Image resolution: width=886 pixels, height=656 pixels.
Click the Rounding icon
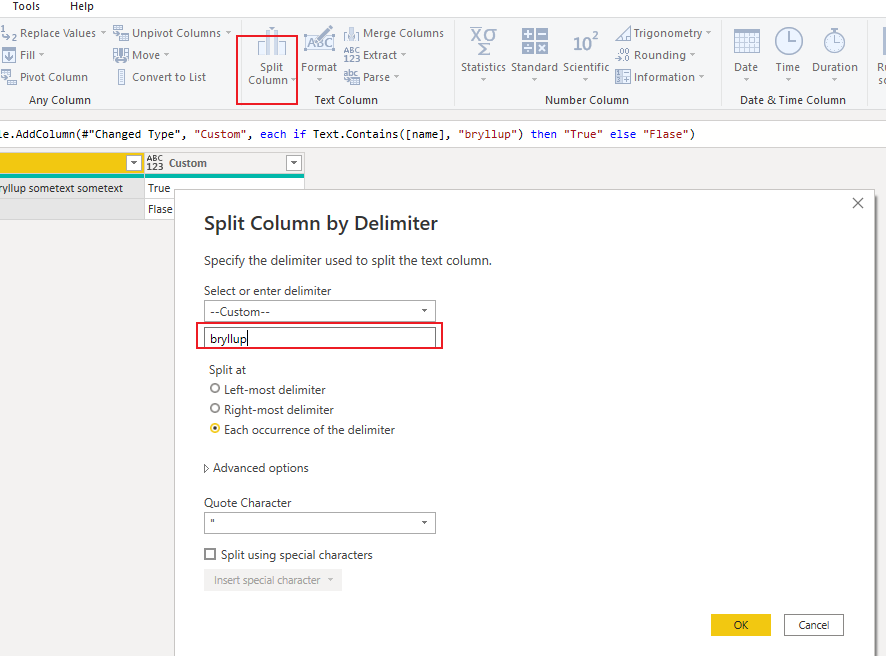tap(623, 55)
